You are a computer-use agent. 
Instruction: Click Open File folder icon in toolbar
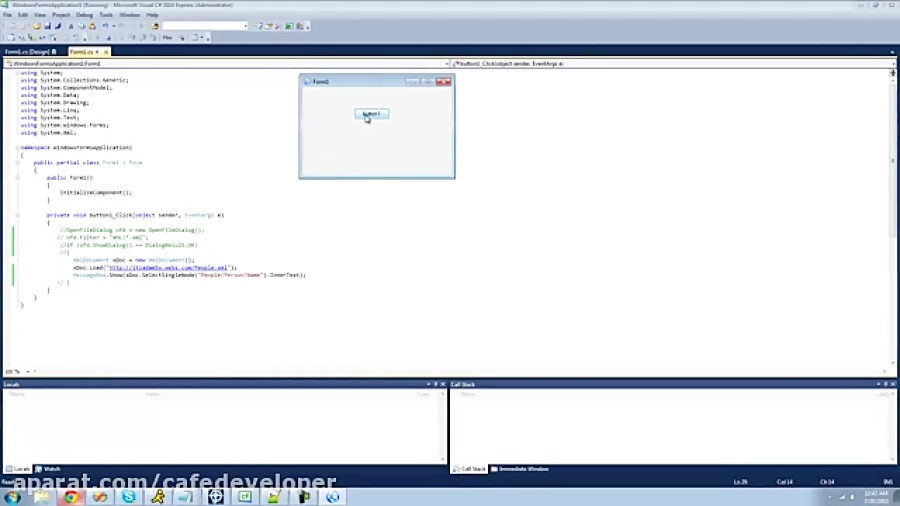point(37,26)
